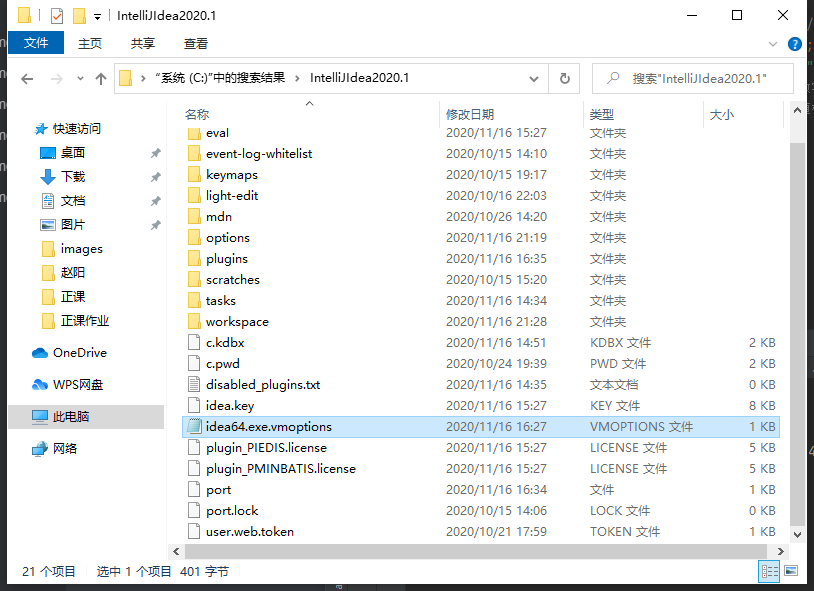Select the plugin_PIEDIS.license file icon
This screenshot has height=591, width=814.
[x=194, y=448]
